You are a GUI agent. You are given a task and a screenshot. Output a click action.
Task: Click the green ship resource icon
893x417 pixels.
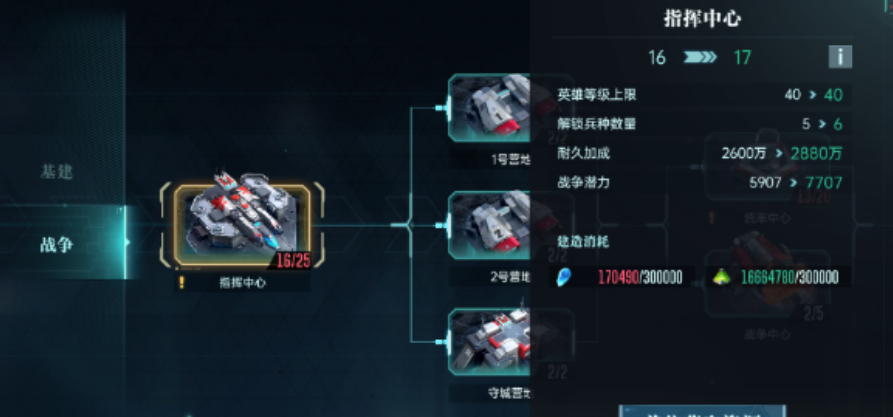(x=722, y=277)
